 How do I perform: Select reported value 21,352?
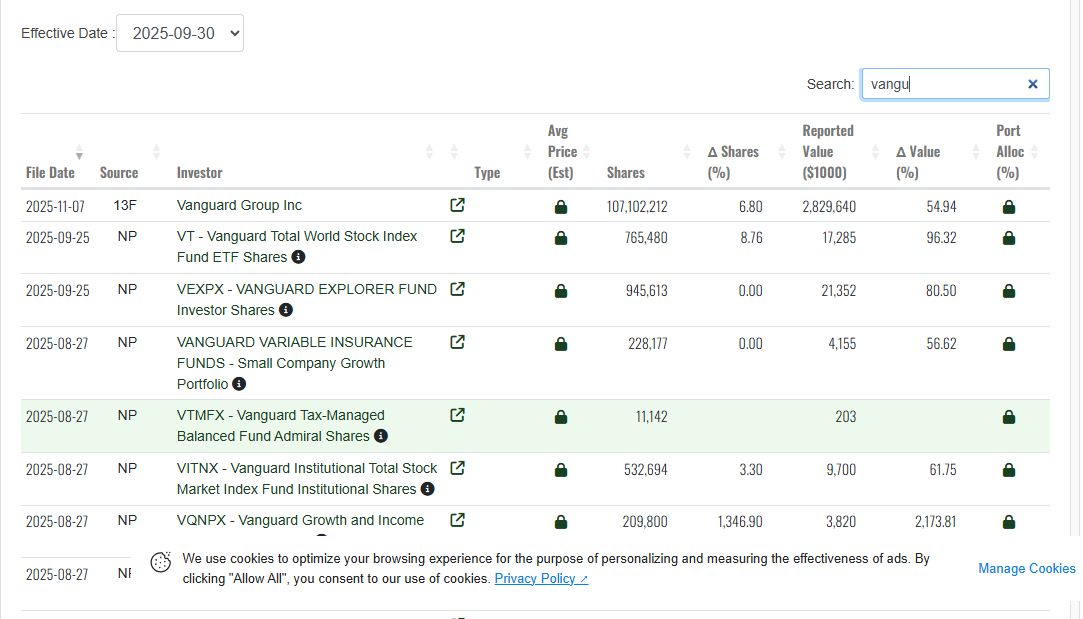[x=838, y=291]
